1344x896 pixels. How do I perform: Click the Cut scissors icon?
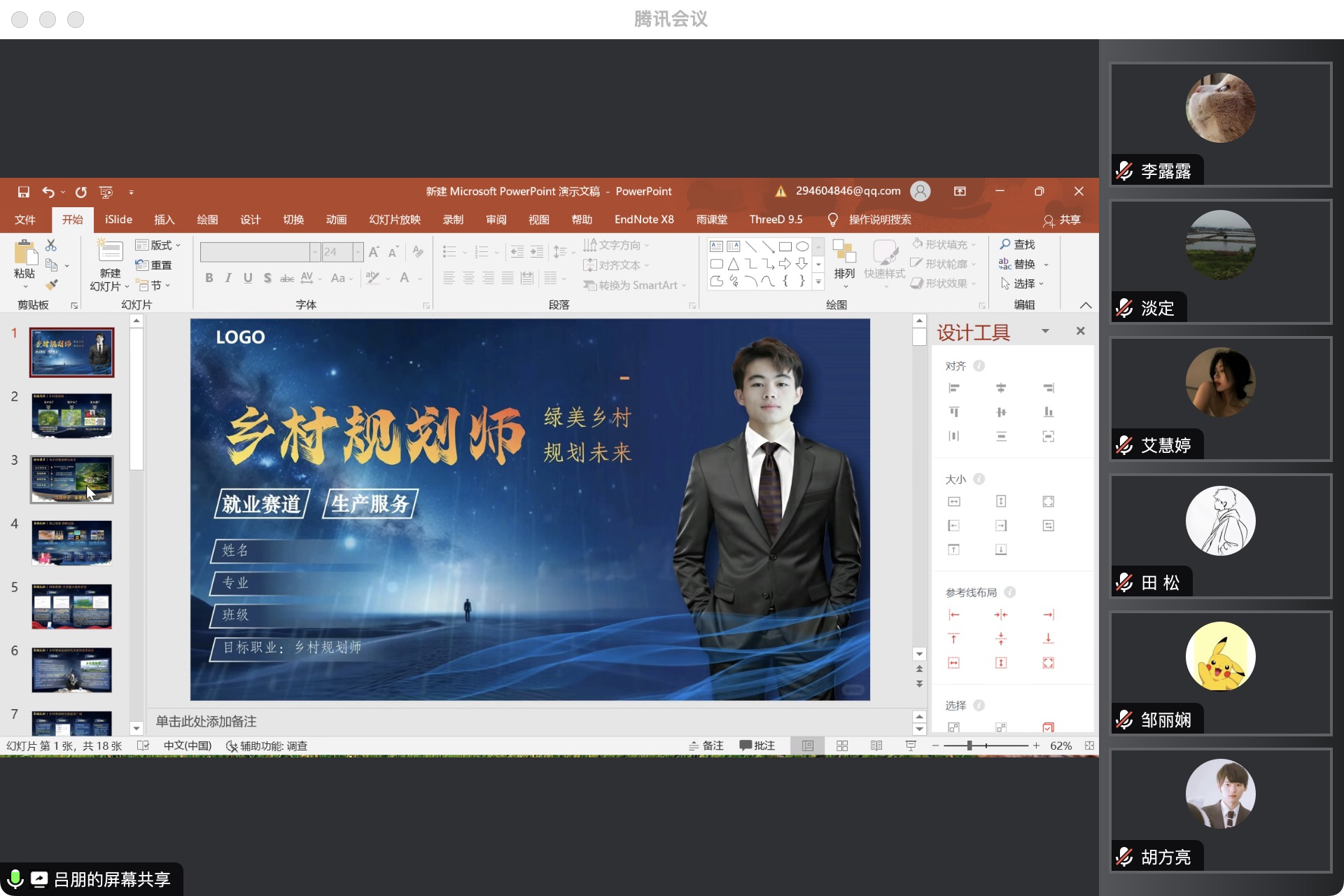(51, 245)
